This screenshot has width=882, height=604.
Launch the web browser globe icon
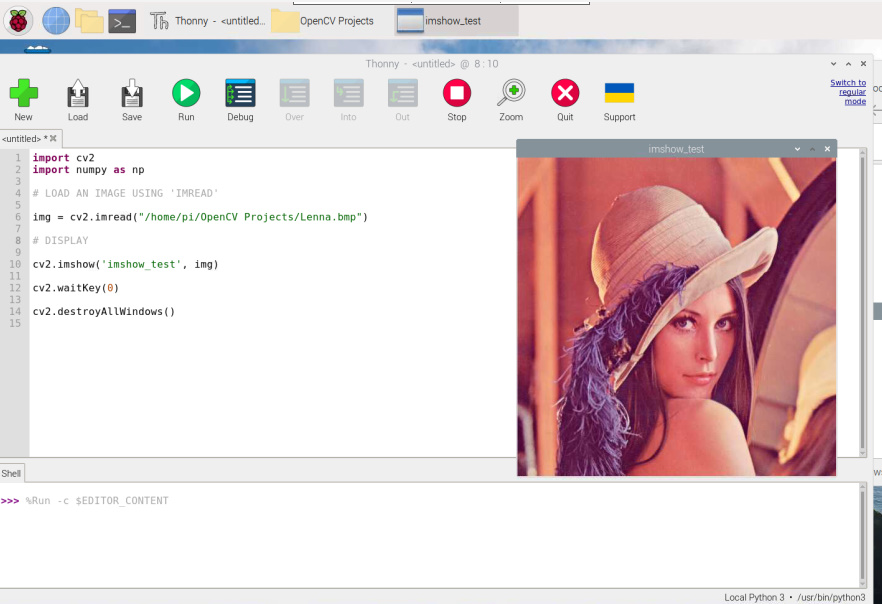(x=56, y=21)
